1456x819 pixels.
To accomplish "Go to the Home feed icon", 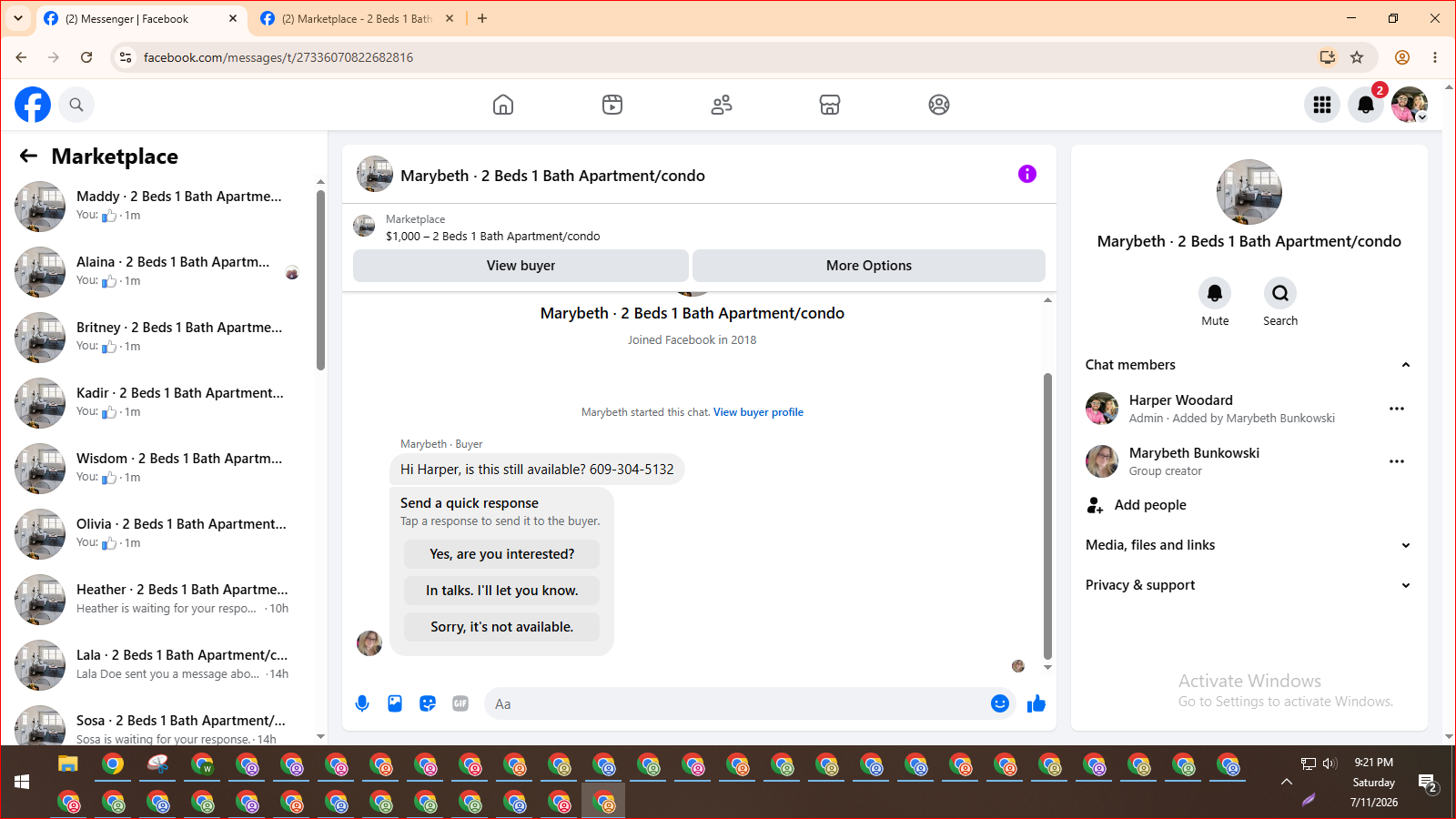I will [x=503, y=105].
